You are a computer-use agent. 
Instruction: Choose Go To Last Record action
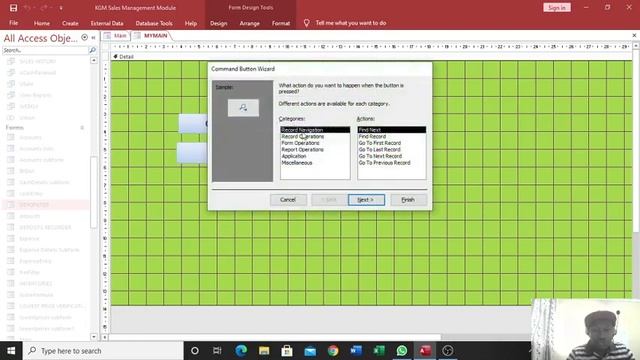(x=392, y=149)
